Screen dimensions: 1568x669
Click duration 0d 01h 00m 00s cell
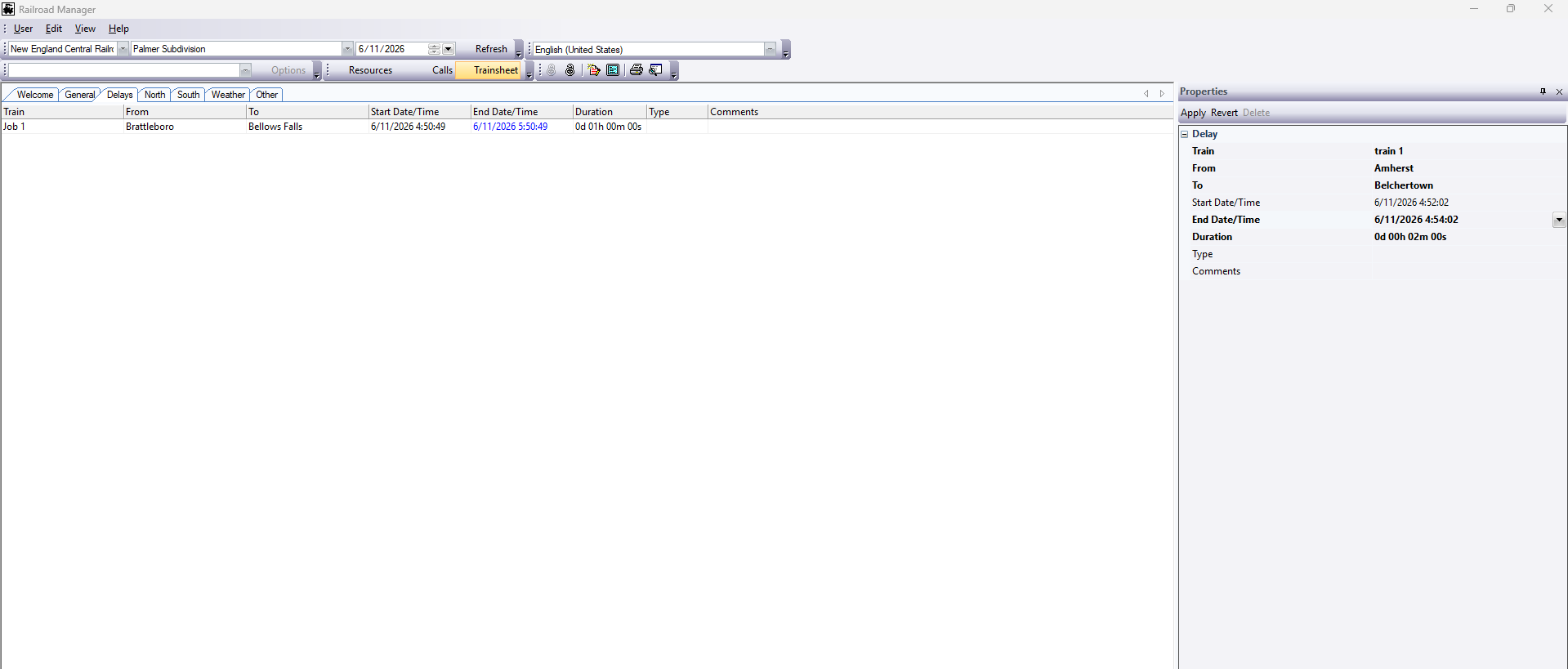610,127
